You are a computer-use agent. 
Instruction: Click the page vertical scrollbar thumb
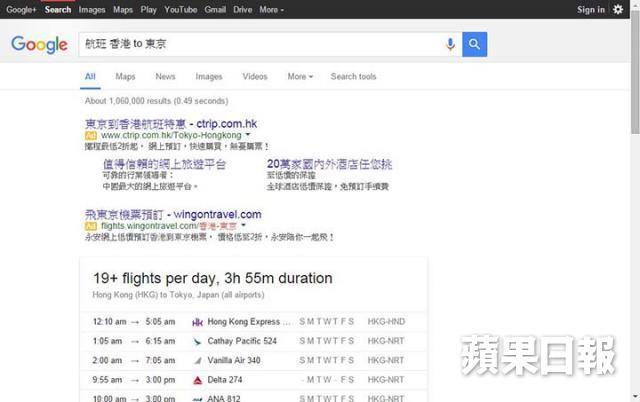(635, 72)
